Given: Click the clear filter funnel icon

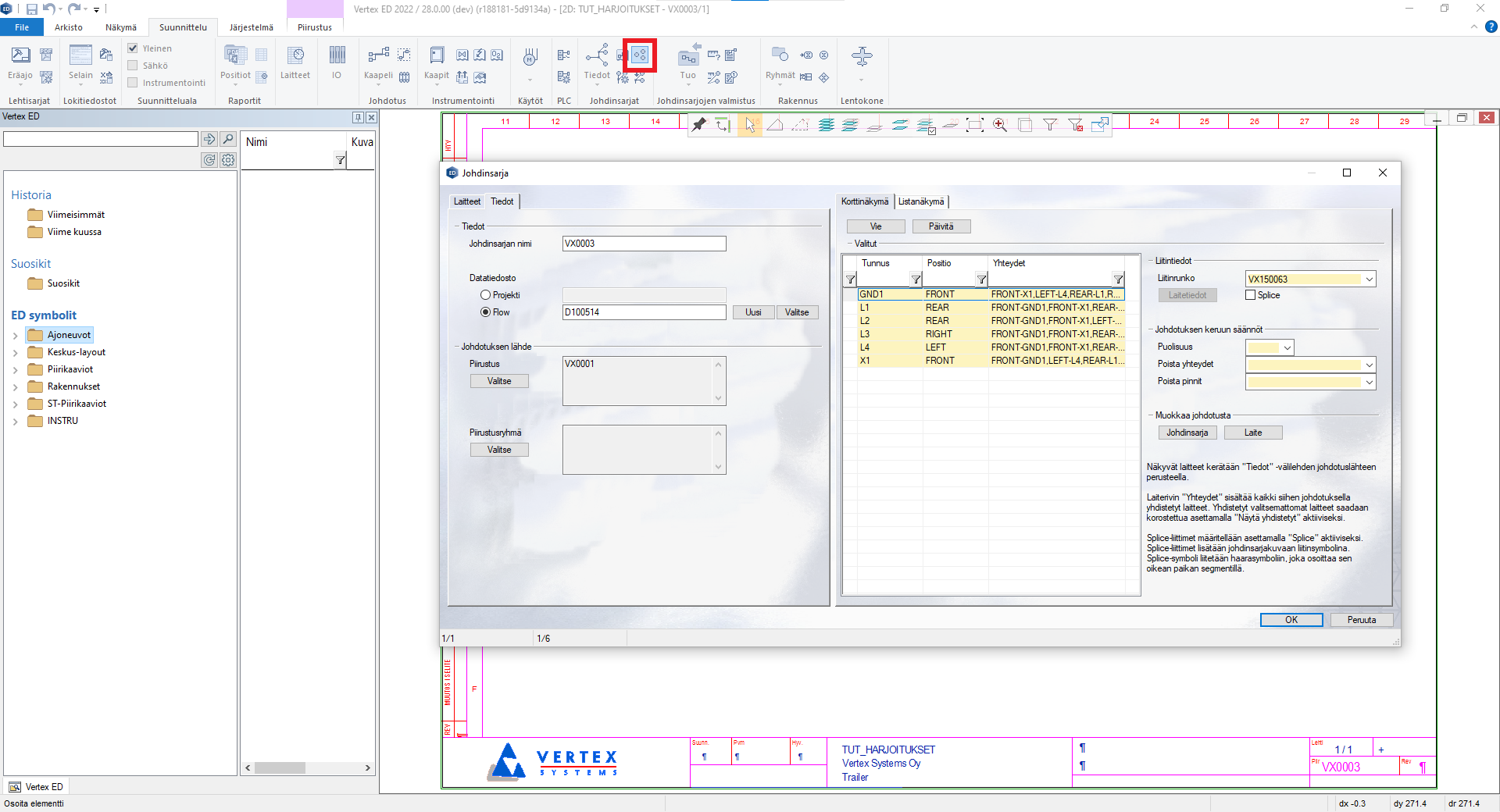Looking at the screenshot, I should coord(1076,125).
